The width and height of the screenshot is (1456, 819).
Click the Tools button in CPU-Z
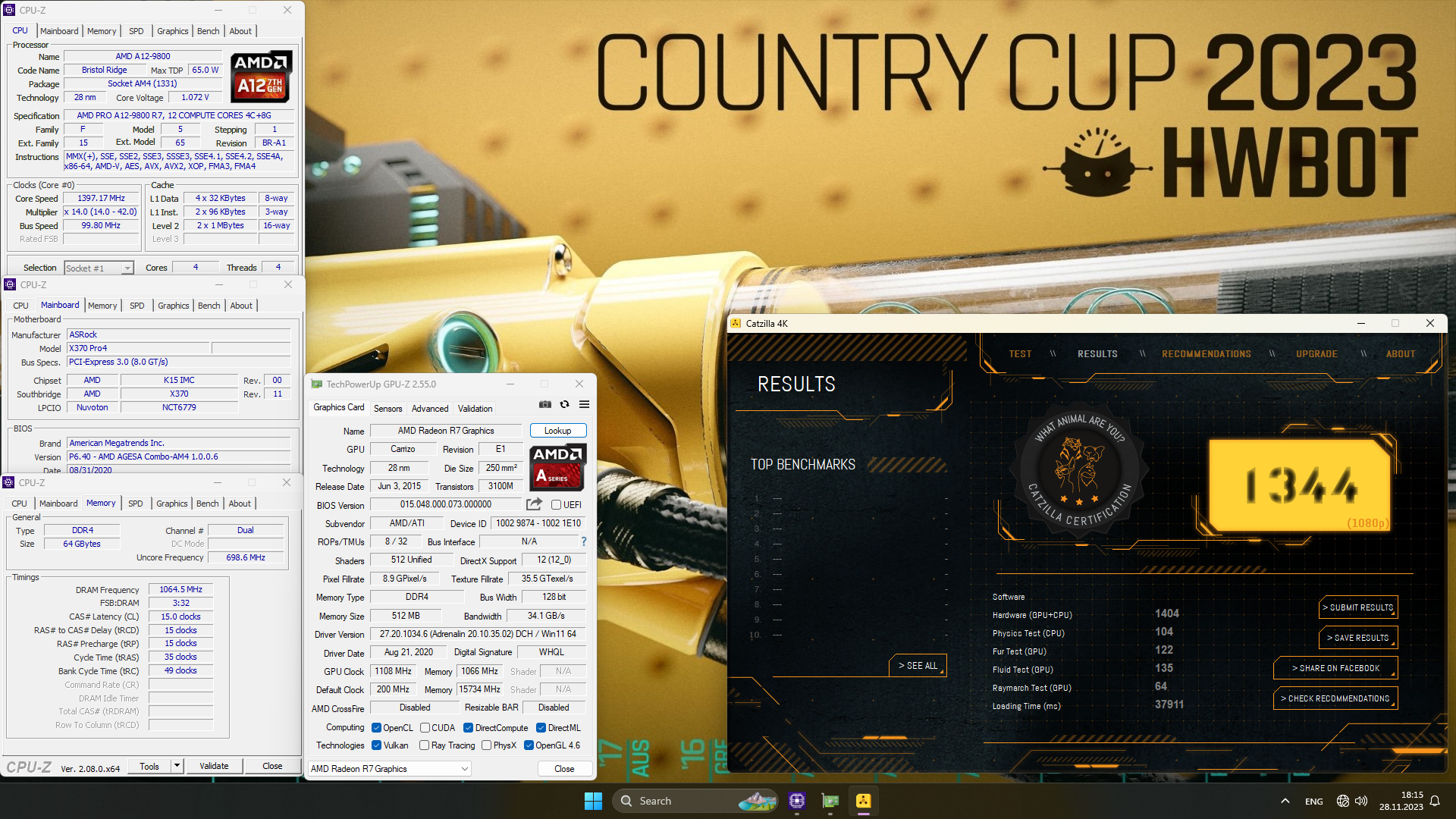pos(149,766)
